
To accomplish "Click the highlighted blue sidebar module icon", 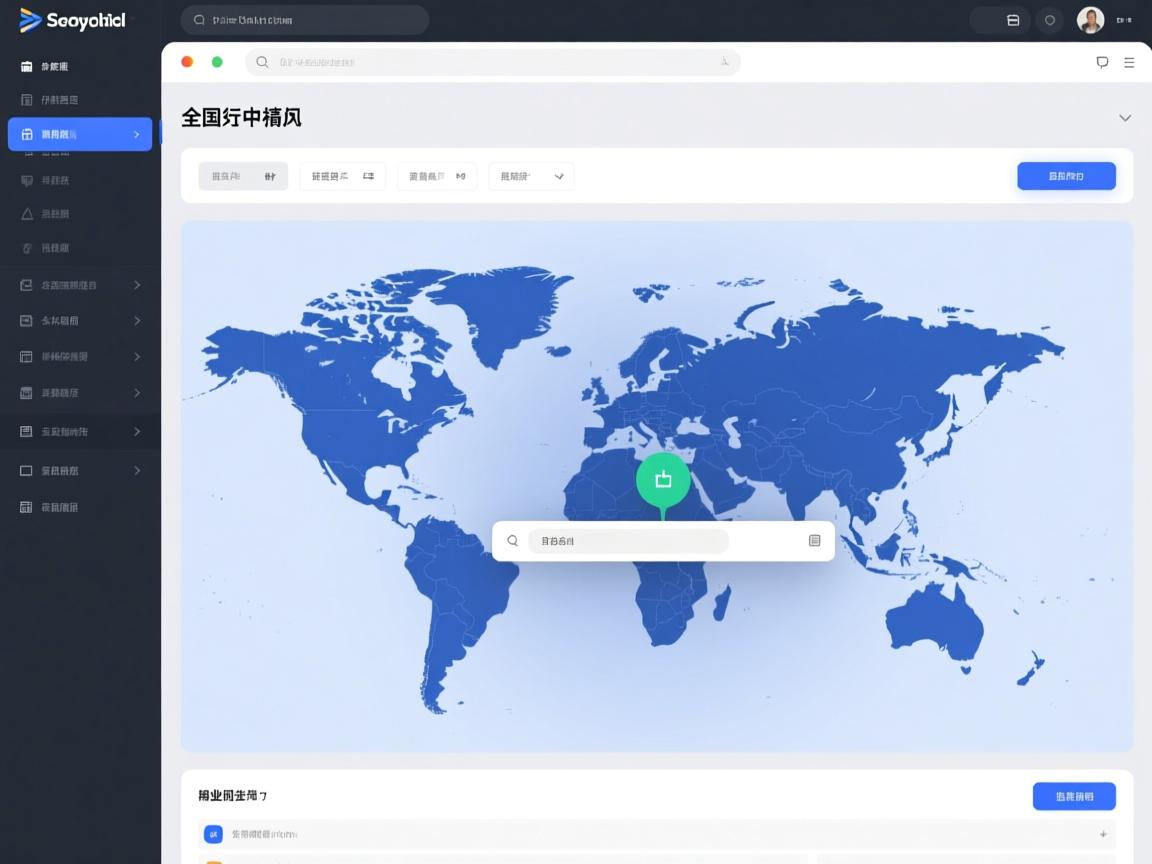I will 26,133.
